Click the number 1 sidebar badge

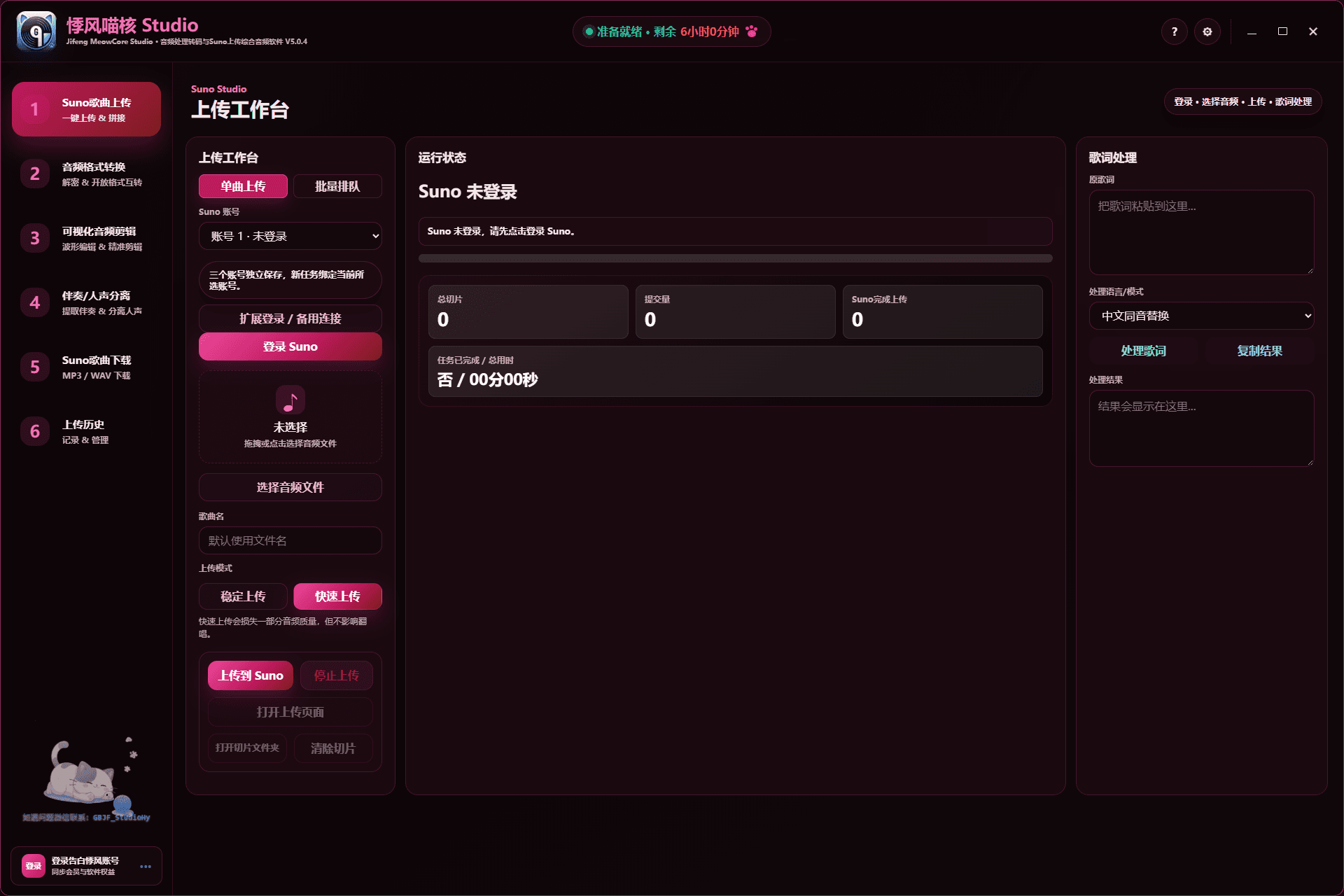click(x=34, y=109)
